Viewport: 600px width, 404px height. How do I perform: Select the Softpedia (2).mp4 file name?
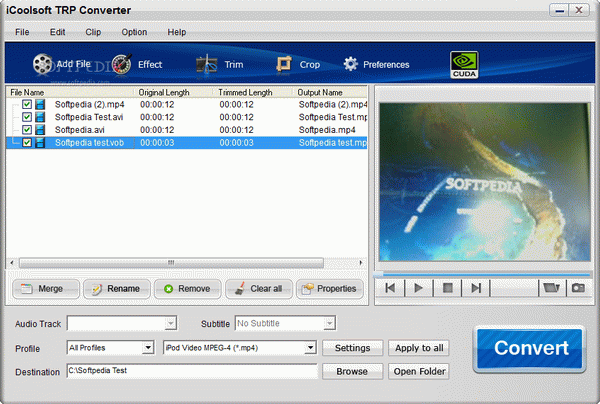point(90,104)
